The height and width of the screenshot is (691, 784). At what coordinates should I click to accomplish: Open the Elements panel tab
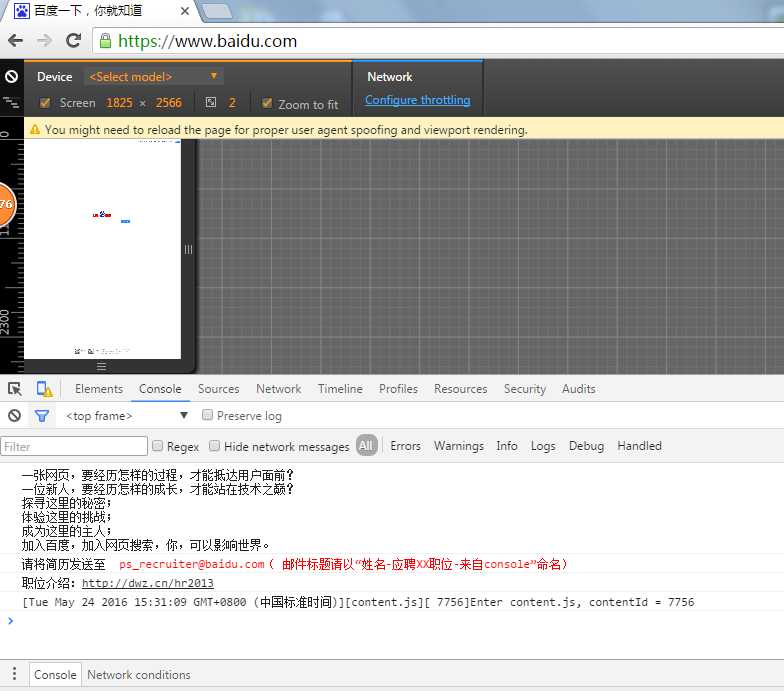tap(99, 388)
